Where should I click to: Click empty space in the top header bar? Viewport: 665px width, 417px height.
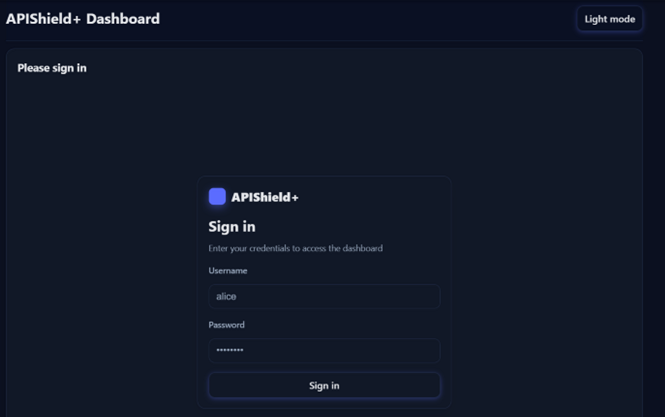[x=370, y=19]
